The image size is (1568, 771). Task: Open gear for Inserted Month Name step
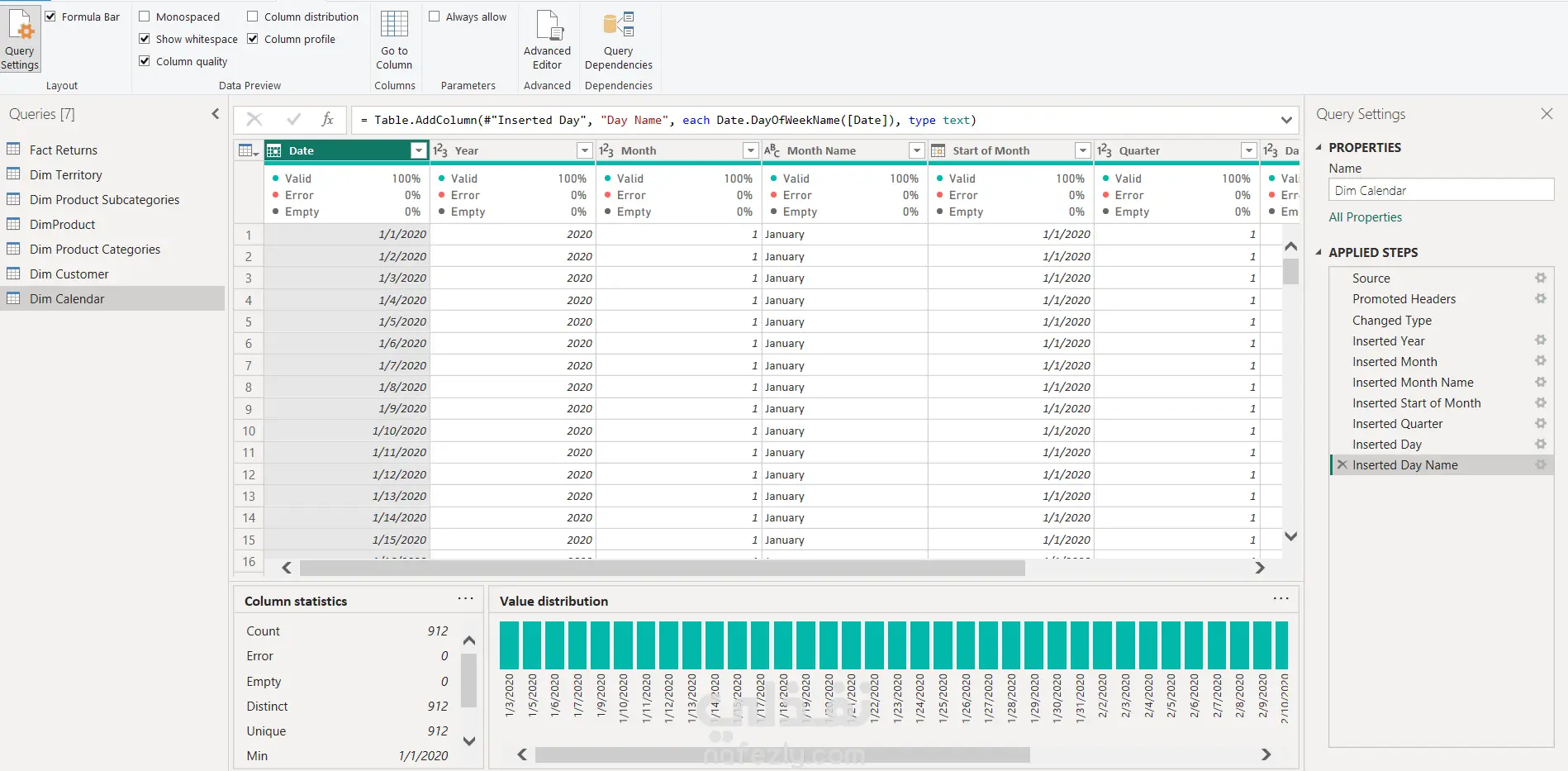(x=1541, y=382)
